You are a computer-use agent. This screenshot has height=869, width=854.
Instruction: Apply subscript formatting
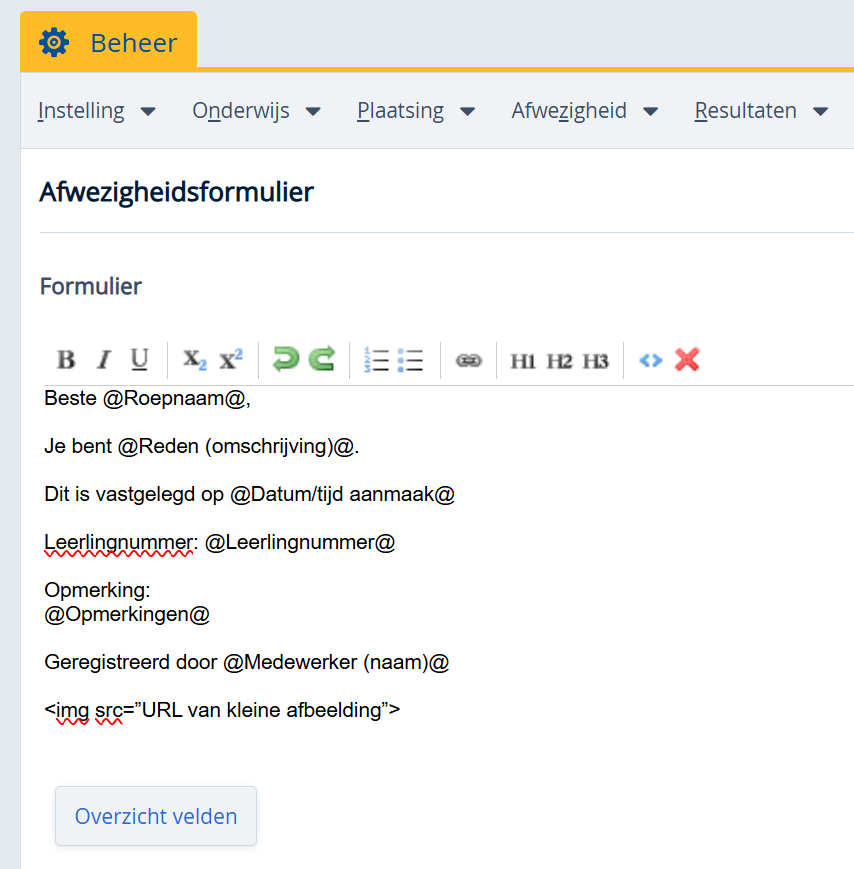point(194,360)
